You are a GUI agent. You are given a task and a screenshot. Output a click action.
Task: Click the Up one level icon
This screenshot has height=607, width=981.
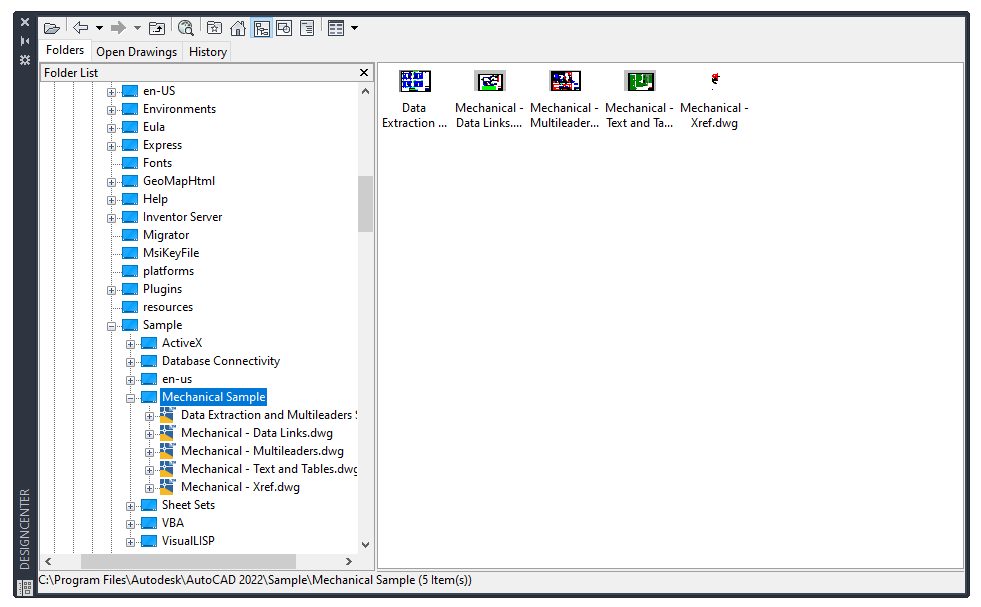[x=157, y=28]
